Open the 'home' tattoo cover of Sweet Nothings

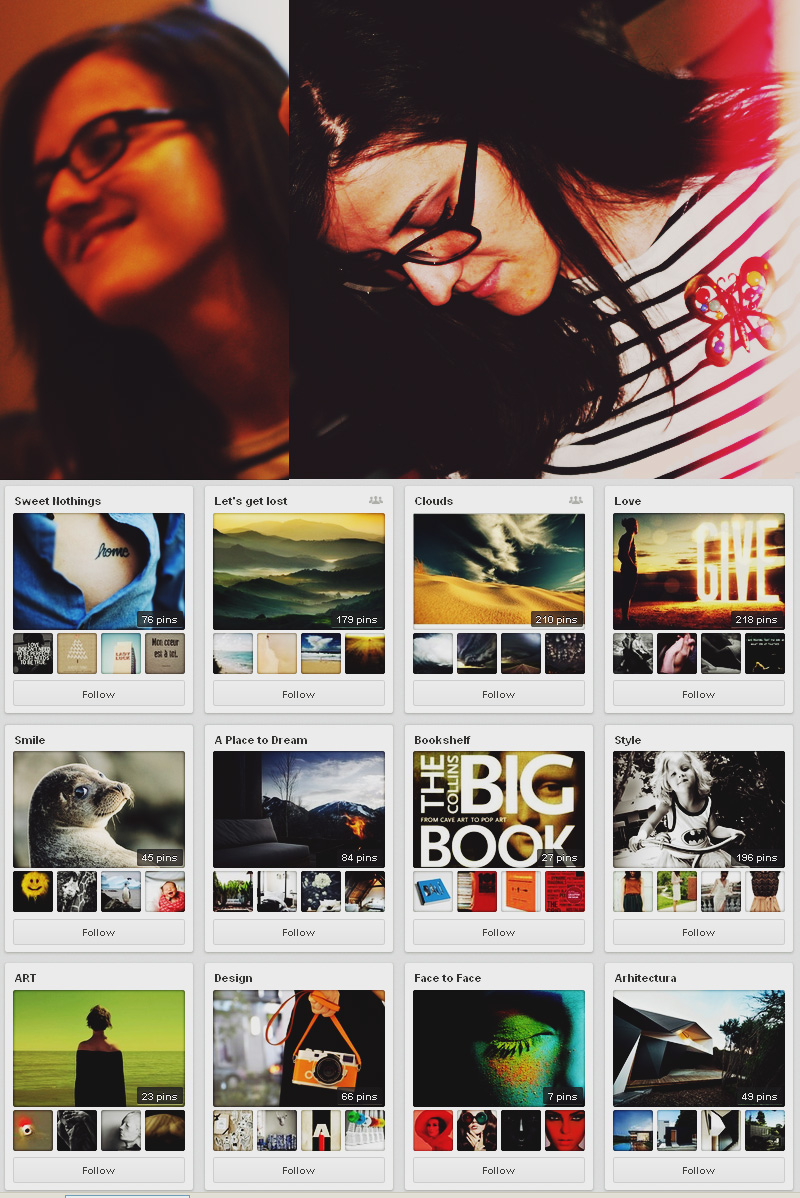point(98,571)
